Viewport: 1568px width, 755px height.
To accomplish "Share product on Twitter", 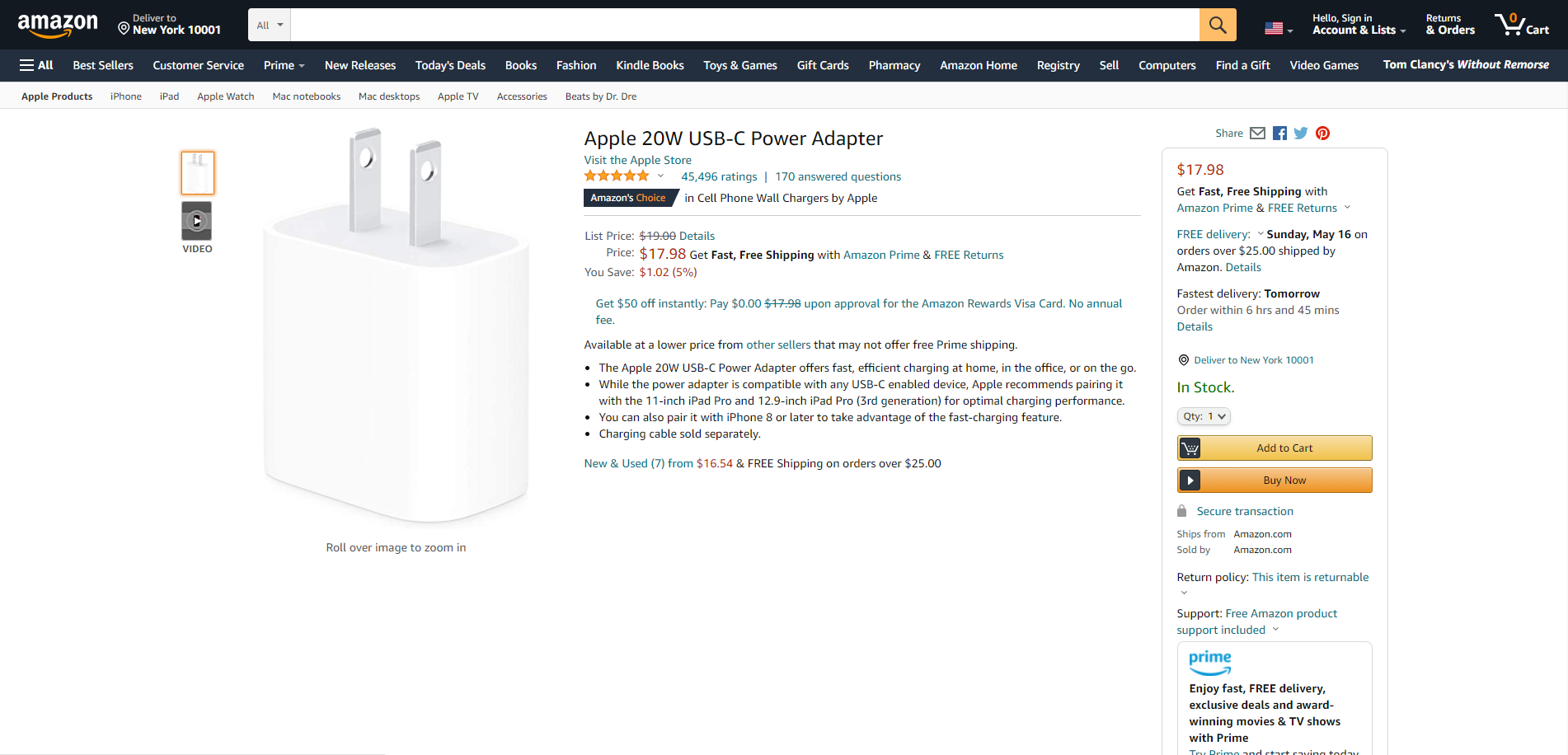I will pos(1301,134).
